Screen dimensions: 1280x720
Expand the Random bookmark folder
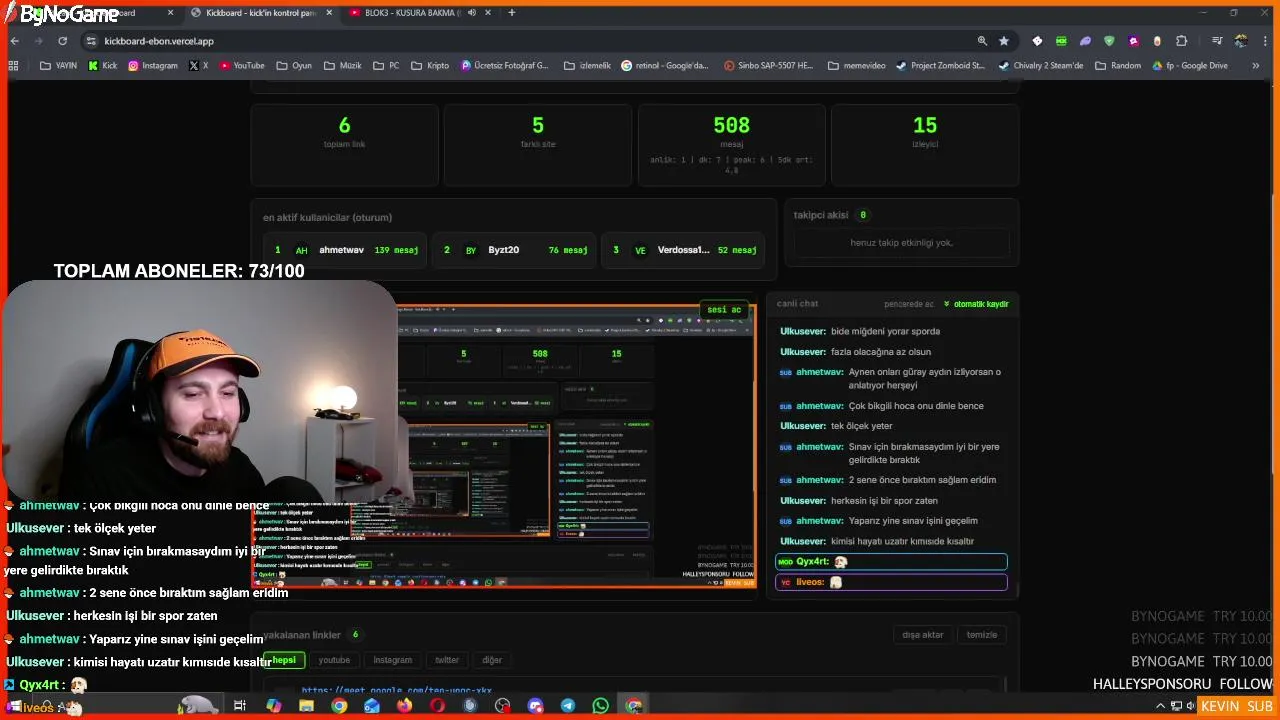pyautogui.click(x=1117, y=66)
